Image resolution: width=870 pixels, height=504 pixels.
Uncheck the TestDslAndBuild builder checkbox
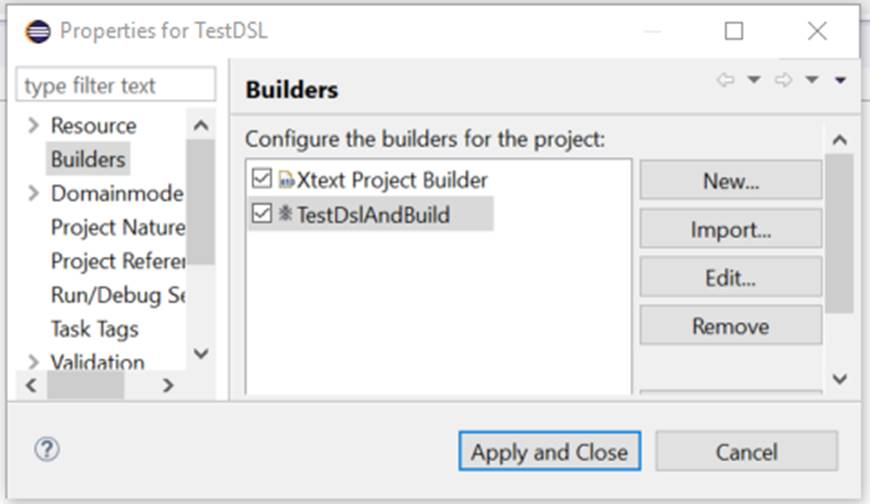pos(262,214)
